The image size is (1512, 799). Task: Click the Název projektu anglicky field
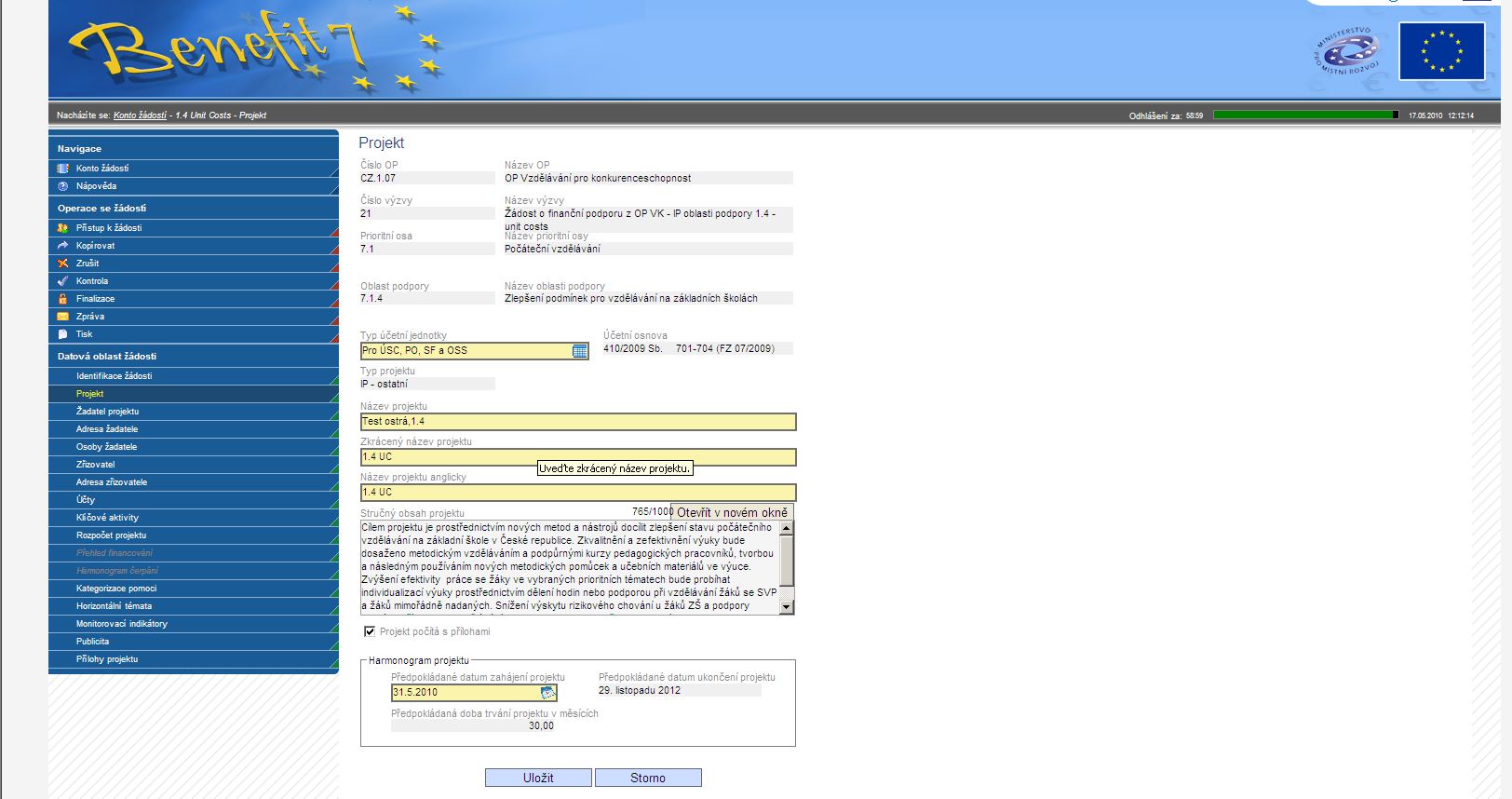pyautogui.click(x=578, y=493)
